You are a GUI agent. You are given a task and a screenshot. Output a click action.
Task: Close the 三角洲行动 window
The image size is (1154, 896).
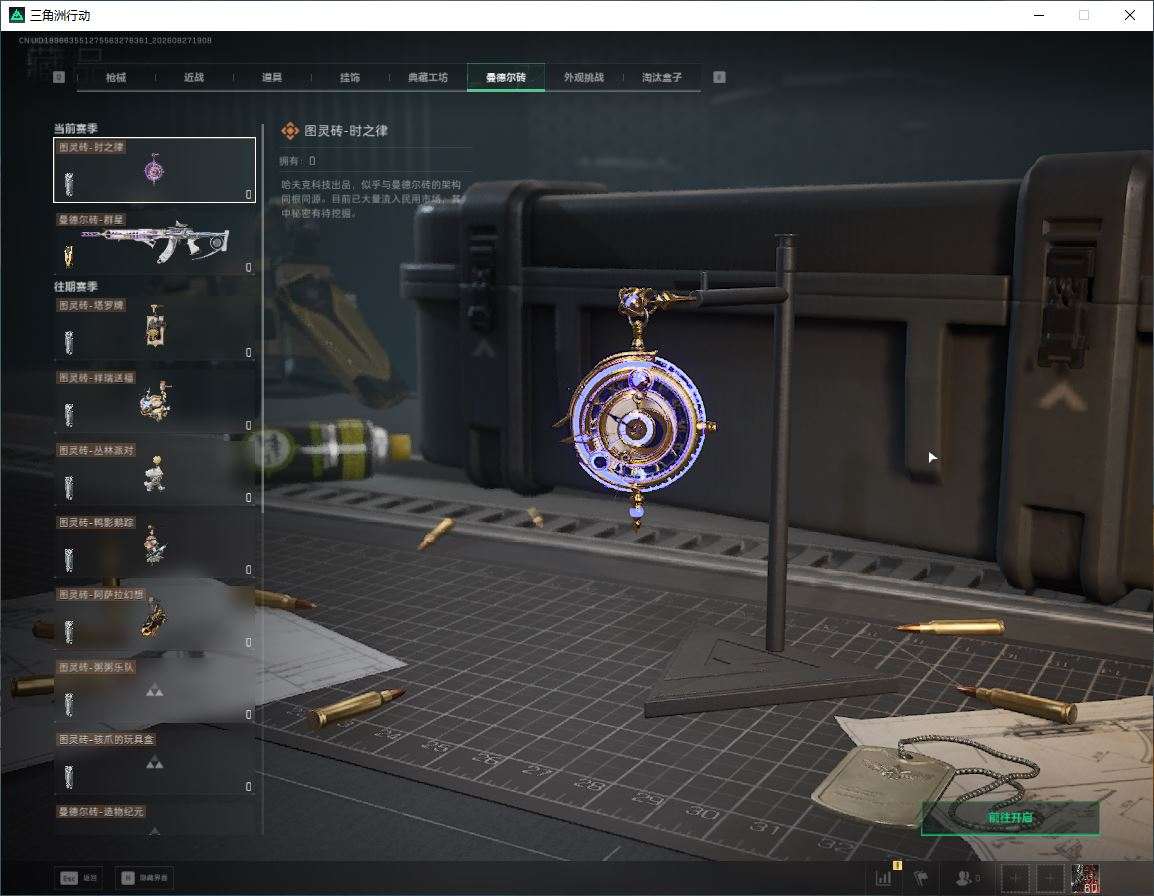coord(1130,15)
